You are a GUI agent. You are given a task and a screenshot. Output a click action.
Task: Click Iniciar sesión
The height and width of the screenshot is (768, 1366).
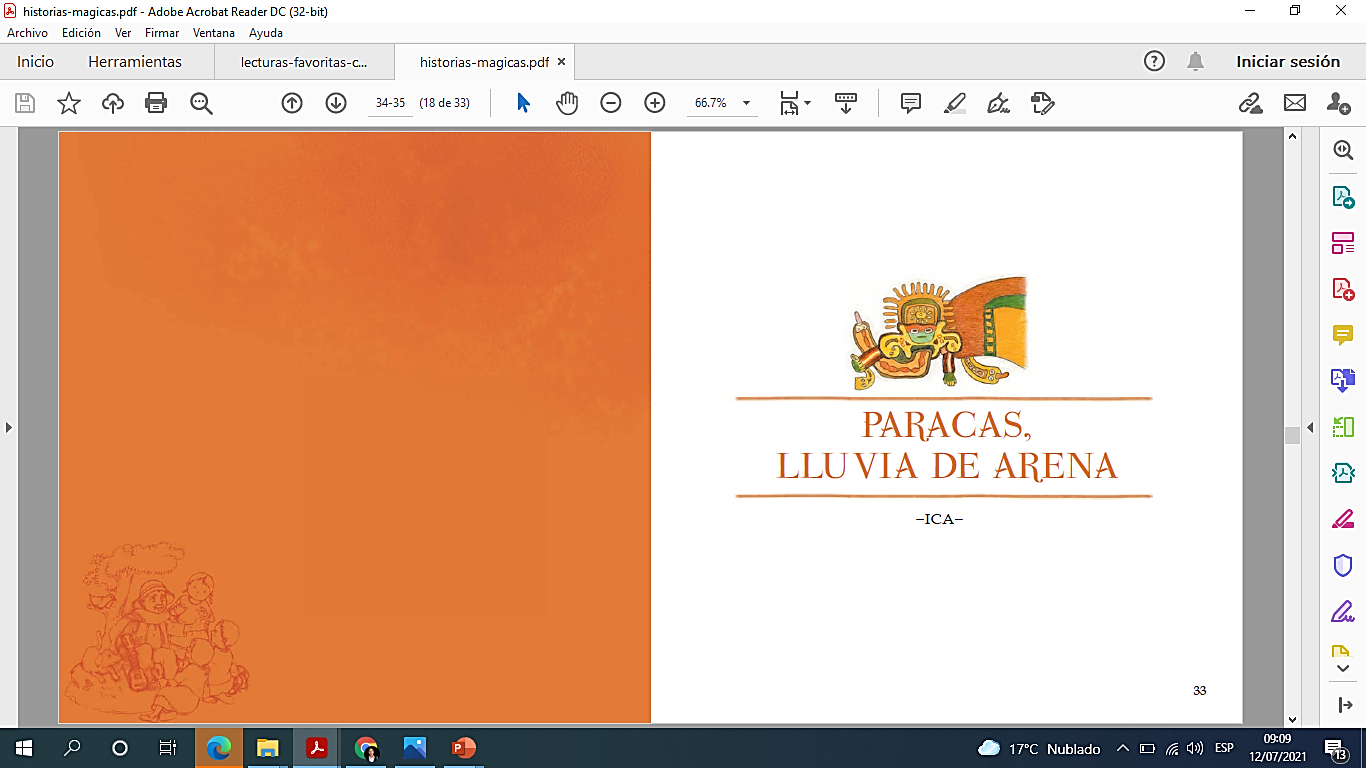tap(1288, 62)
